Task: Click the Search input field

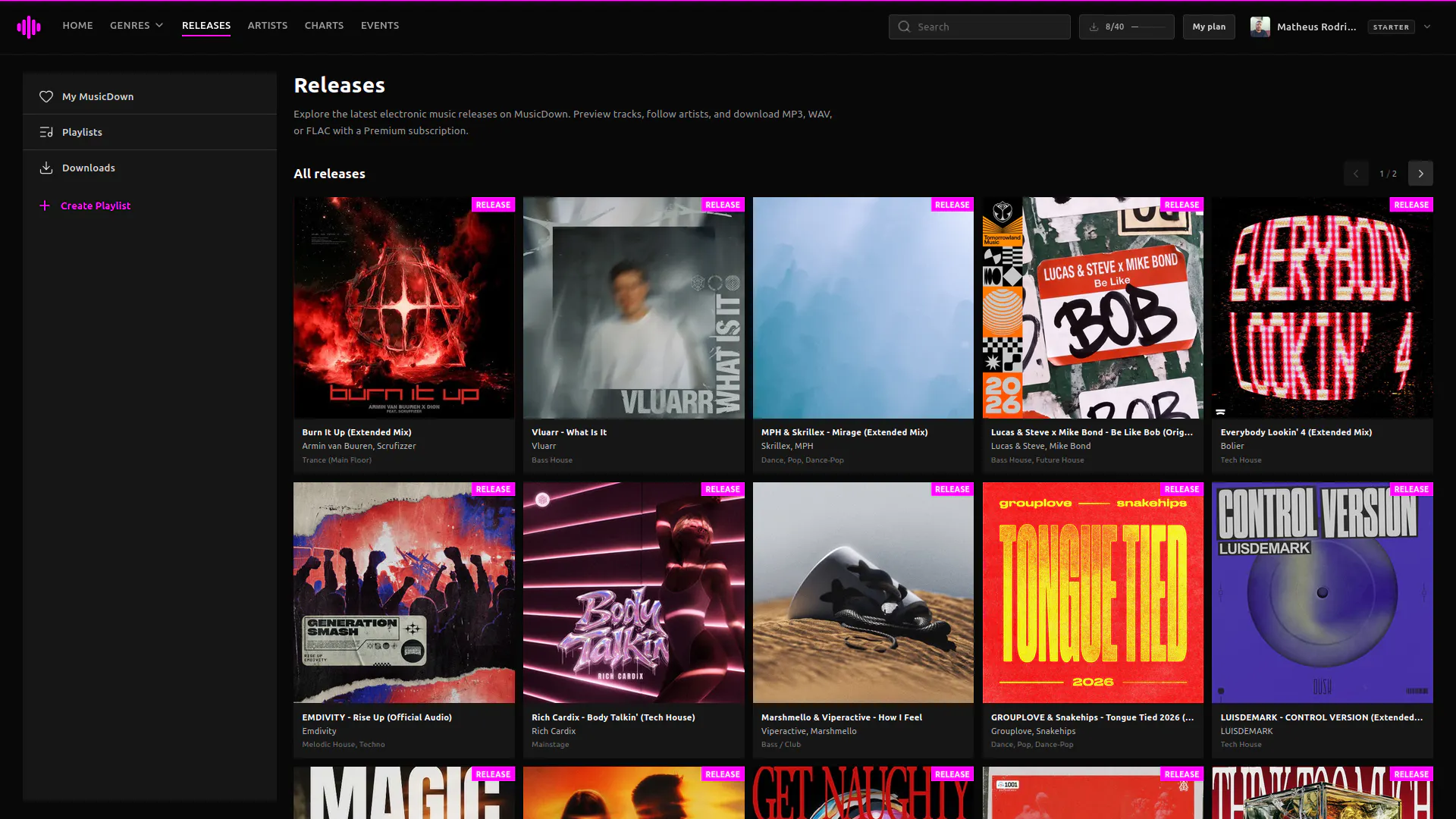Action: point(980,27)
